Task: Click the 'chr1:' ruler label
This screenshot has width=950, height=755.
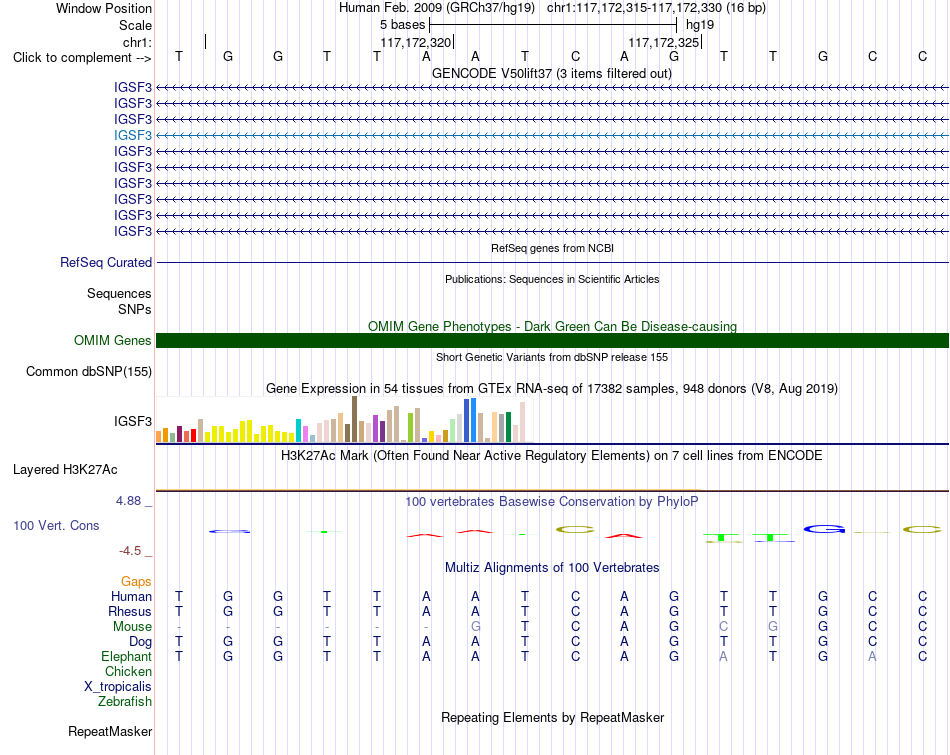Action: (x=137, y=42)
